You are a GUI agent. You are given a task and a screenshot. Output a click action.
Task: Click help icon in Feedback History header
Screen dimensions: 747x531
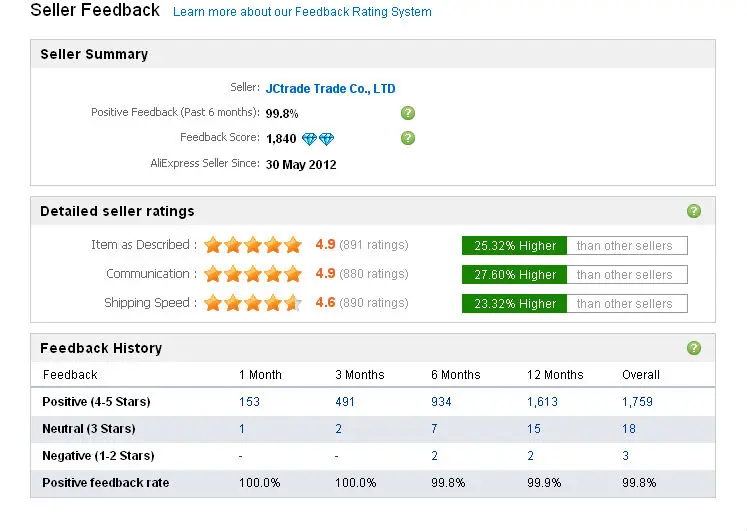pyautogui.click(x=694, y=348)
